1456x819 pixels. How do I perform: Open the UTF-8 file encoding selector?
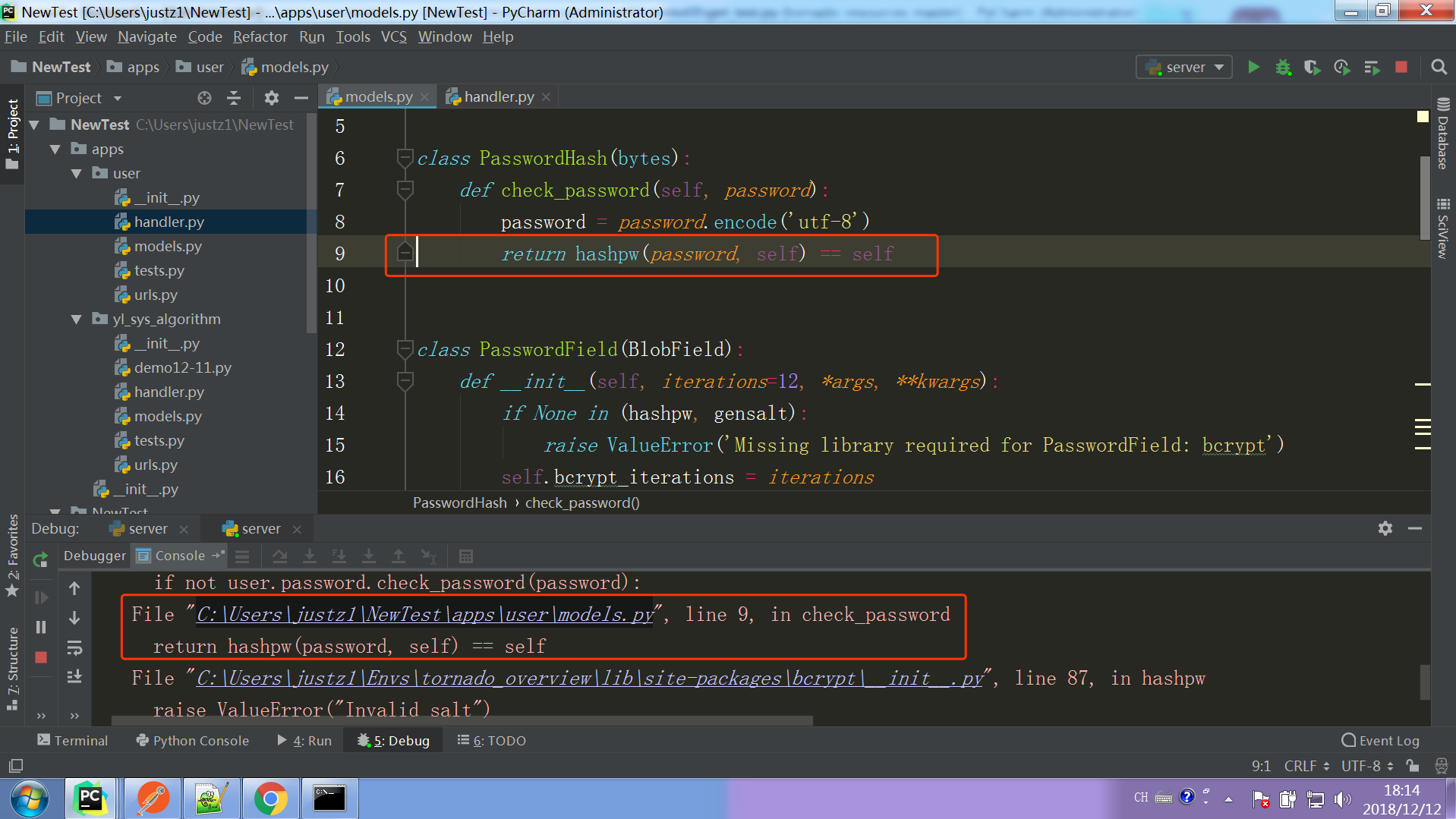click(x=1366, y=766)
